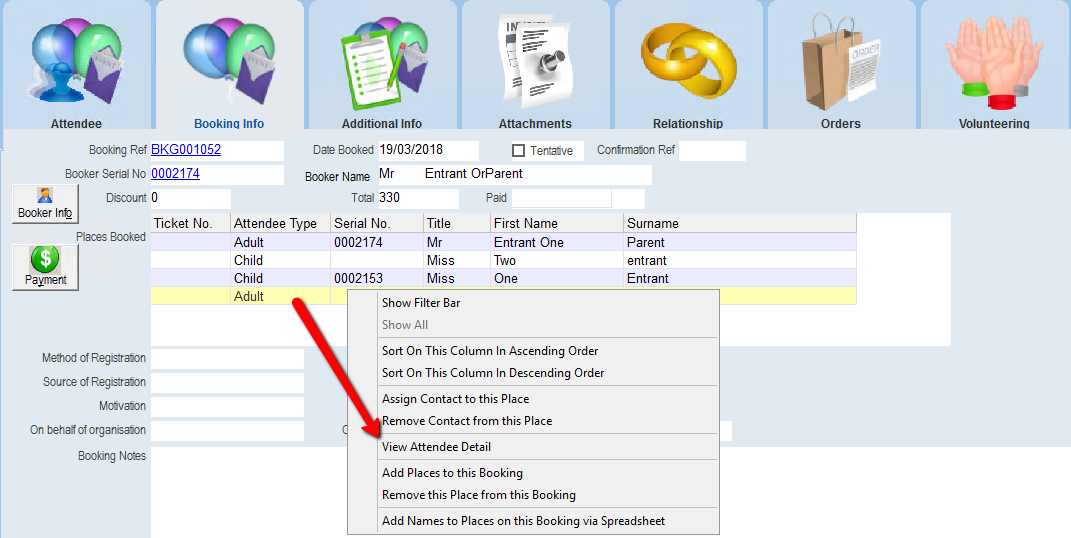Click the Payment dollar button
Viewport: 1071px width, 538px height.
(45, 267)
